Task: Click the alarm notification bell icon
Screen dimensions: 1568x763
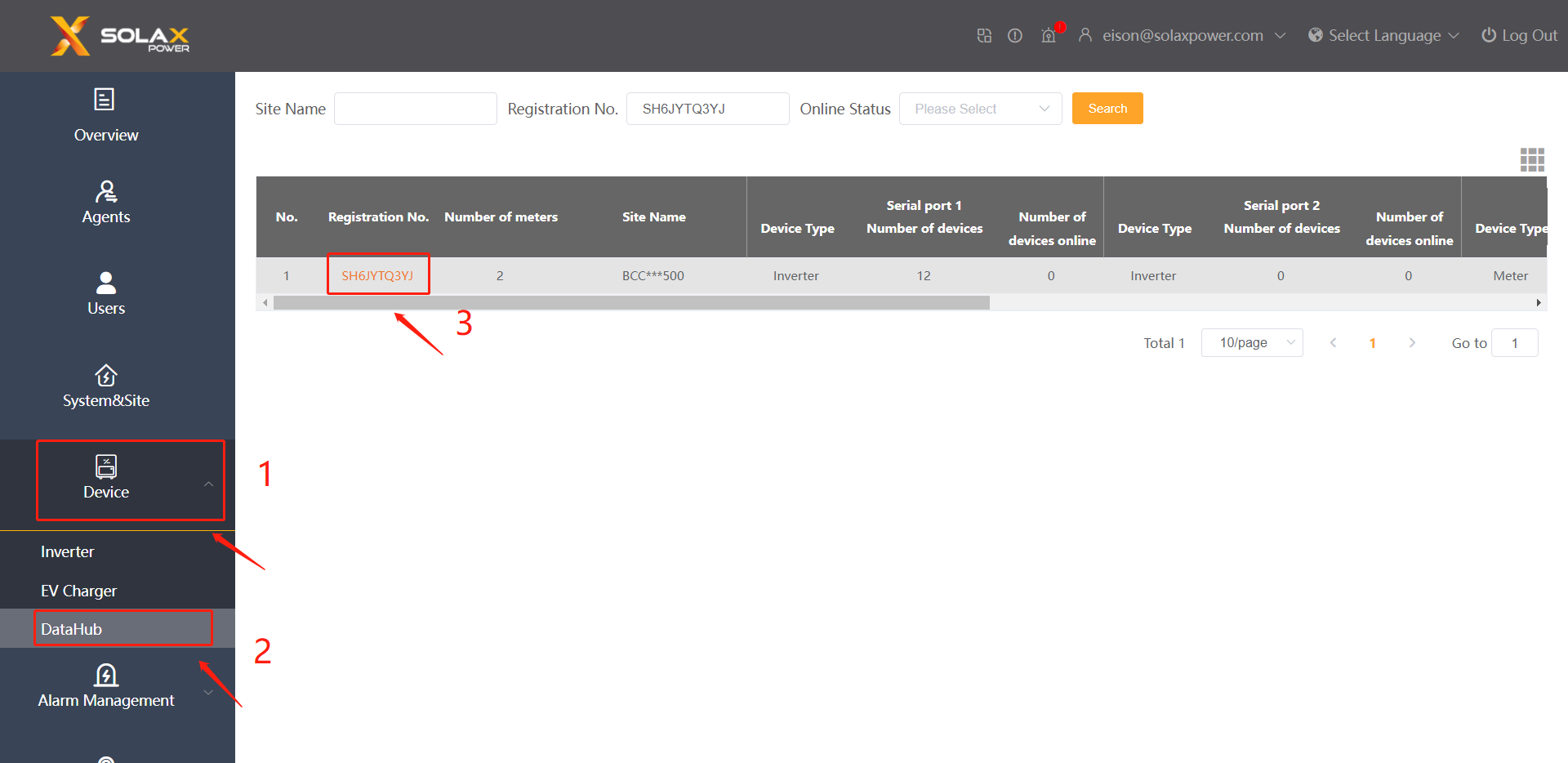Action: coord(1049,35)
